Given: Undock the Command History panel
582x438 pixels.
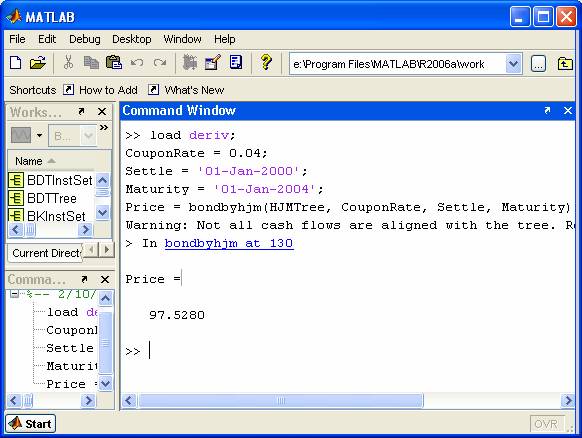Looking at the screenshot, I should click(84, 279).
